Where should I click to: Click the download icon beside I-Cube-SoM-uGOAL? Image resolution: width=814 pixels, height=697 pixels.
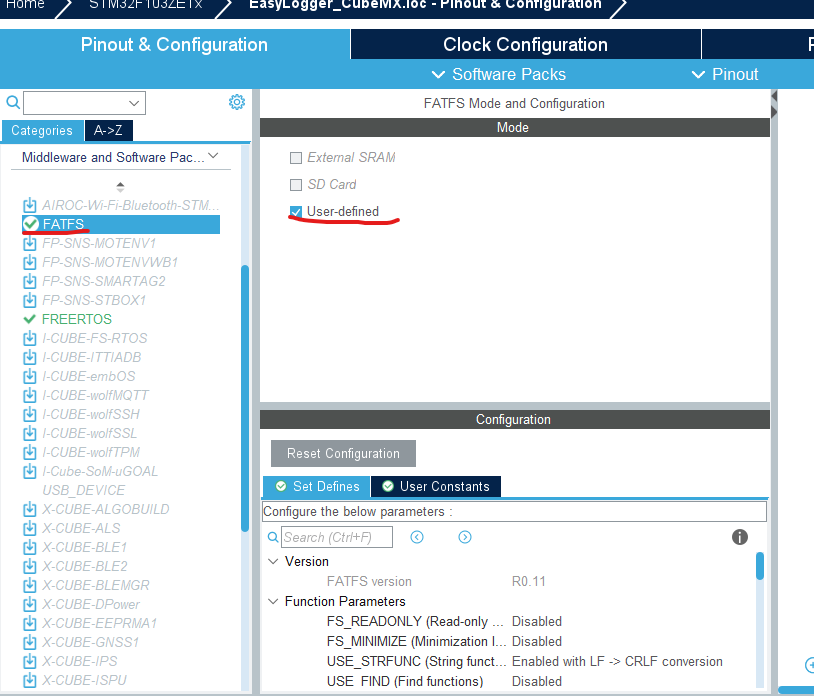click(30, 471)
